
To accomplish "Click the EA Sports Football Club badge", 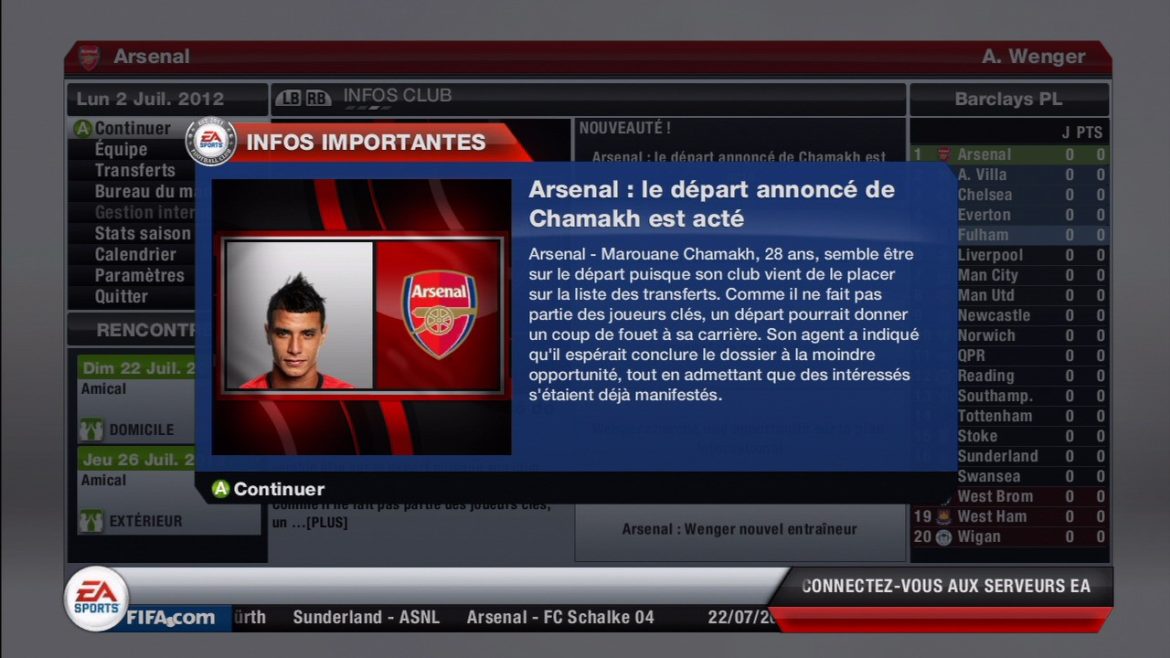I will pos(211,142).
